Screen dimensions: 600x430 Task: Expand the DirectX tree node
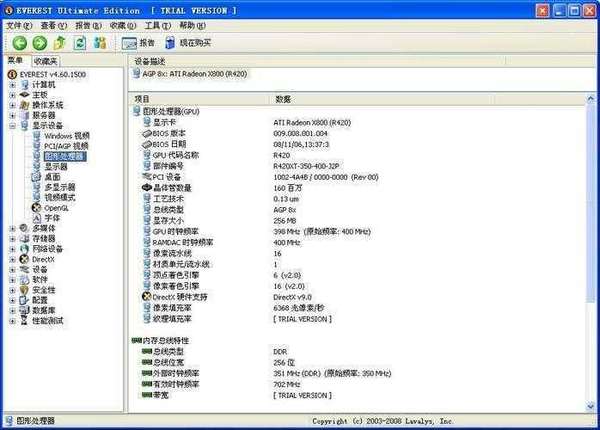(x=12, y=259)
